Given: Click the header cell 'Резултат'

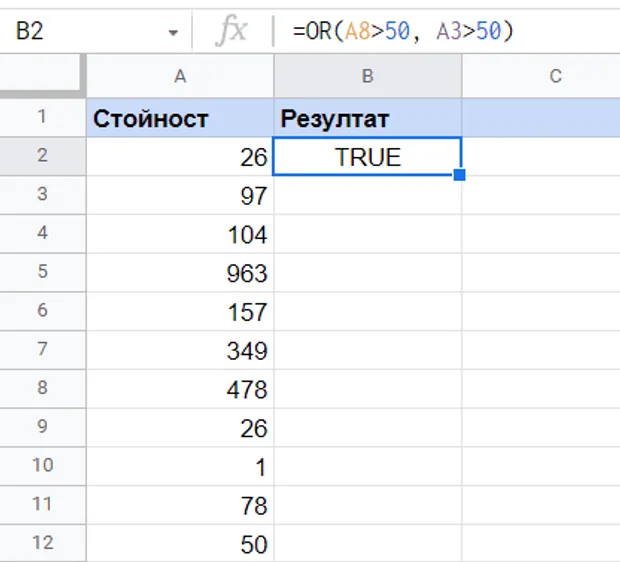Looking at the screenshot, I should (368, 118).
